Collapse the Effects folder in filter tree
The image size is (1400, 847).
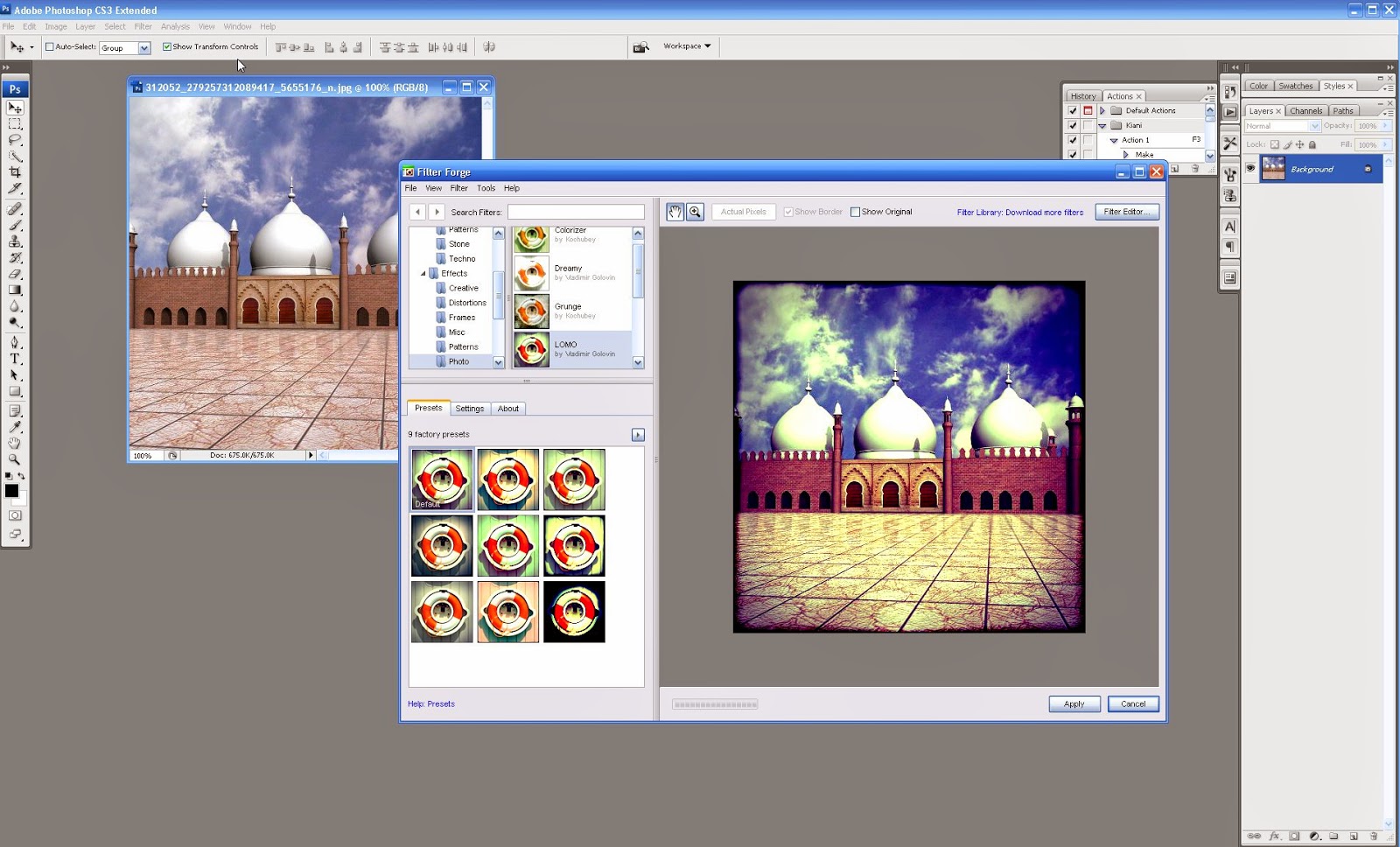(423, 273)
